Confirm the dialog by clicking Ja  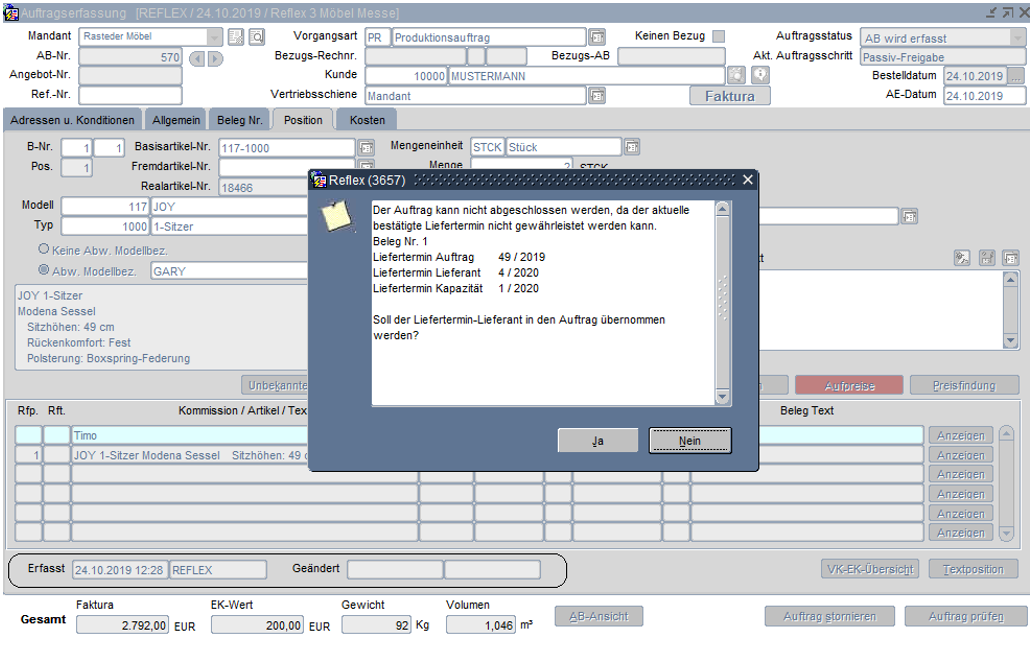point(598,441)
